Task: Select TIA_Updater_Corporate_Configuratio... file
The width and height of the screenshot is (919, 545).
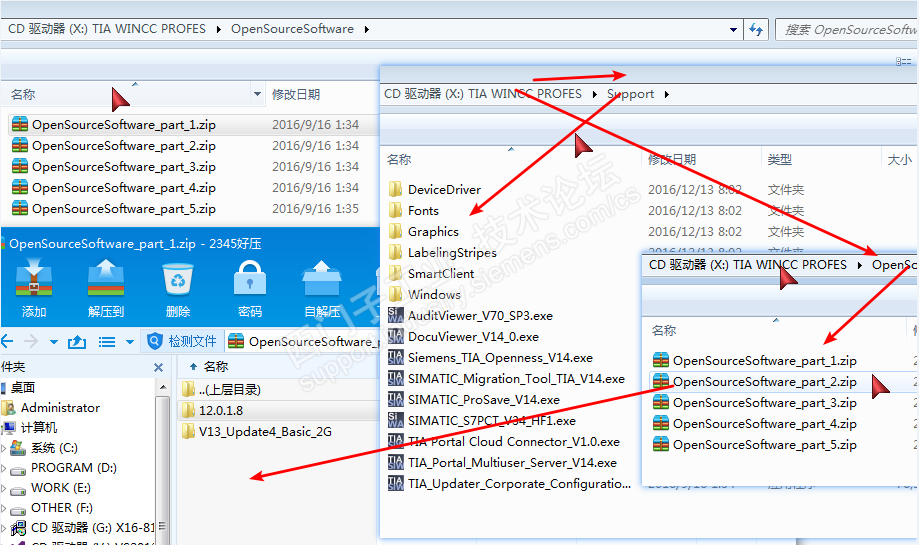Action: coord(510,484)
